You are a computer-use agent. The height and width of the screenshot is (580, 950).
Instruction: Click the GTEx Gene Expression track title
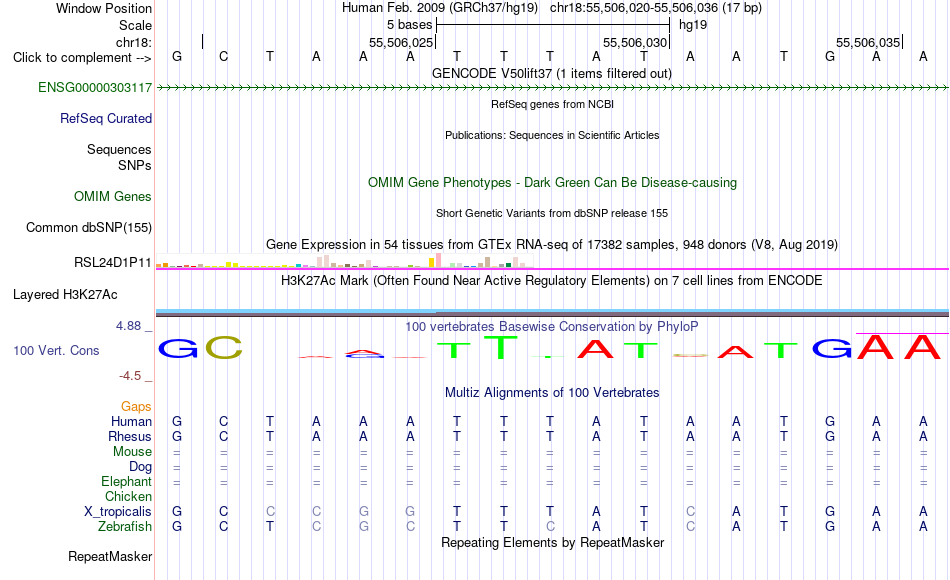pyautogui.click(x=552, y=245)
